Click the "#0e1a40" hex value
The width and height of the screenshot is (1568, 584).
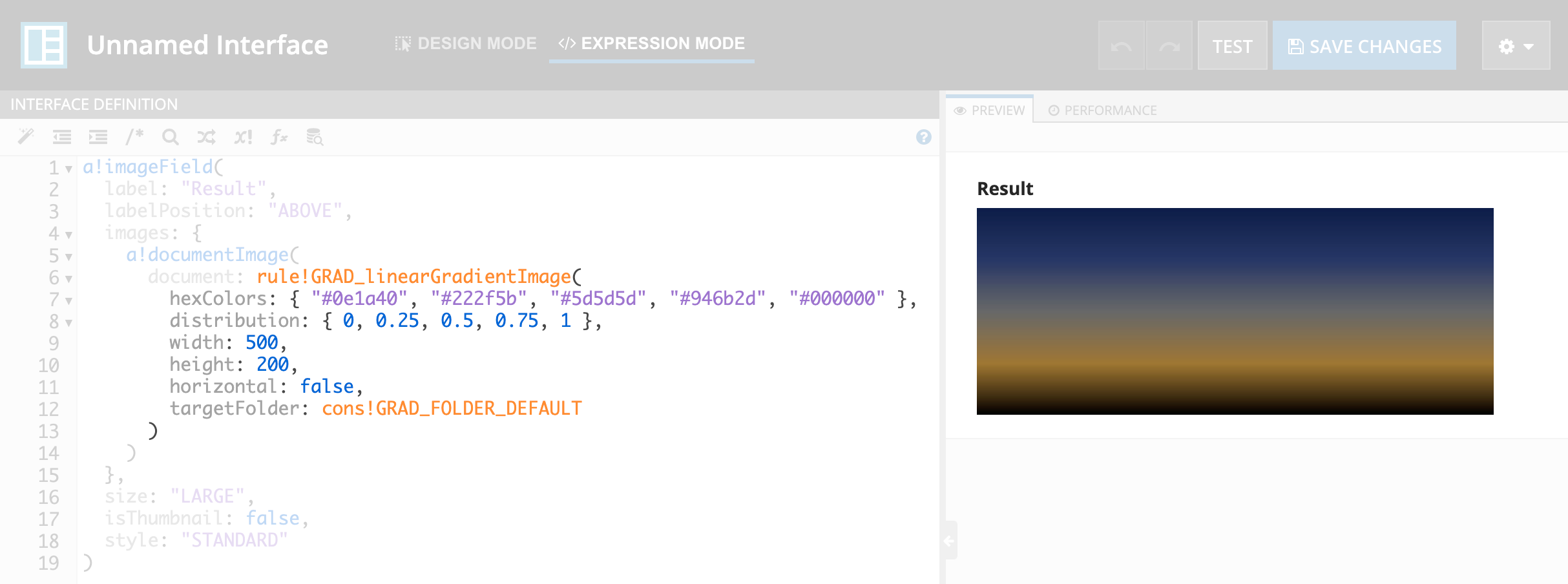pyautogui.click(x=359, y=298)
